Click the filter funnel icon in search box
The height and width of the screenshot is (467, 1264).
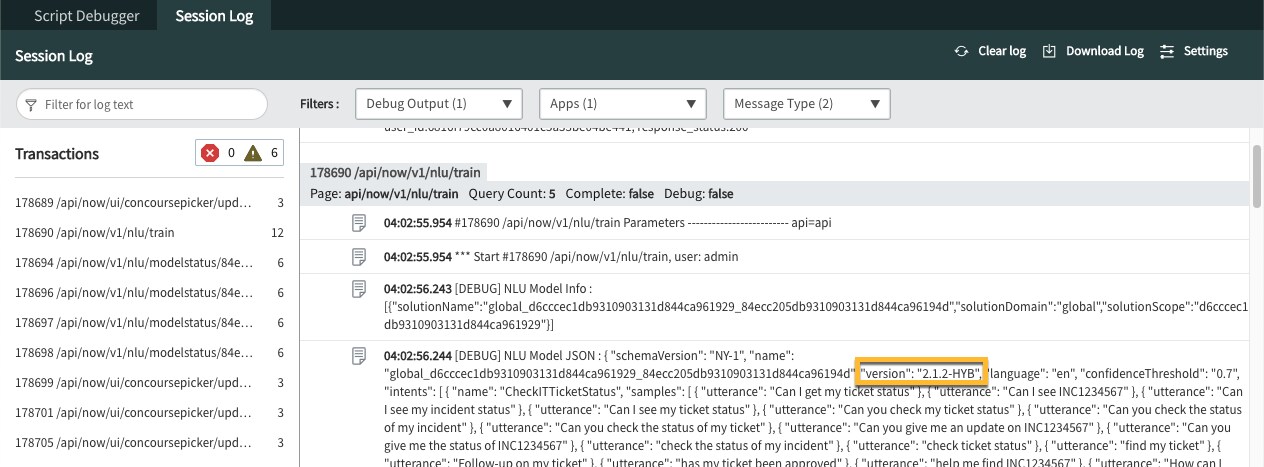(x=31, y=104)
